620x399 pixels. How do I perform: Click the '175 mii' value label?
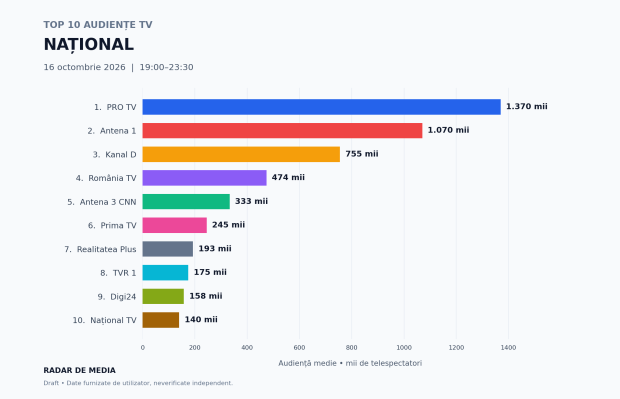[210, 272]
